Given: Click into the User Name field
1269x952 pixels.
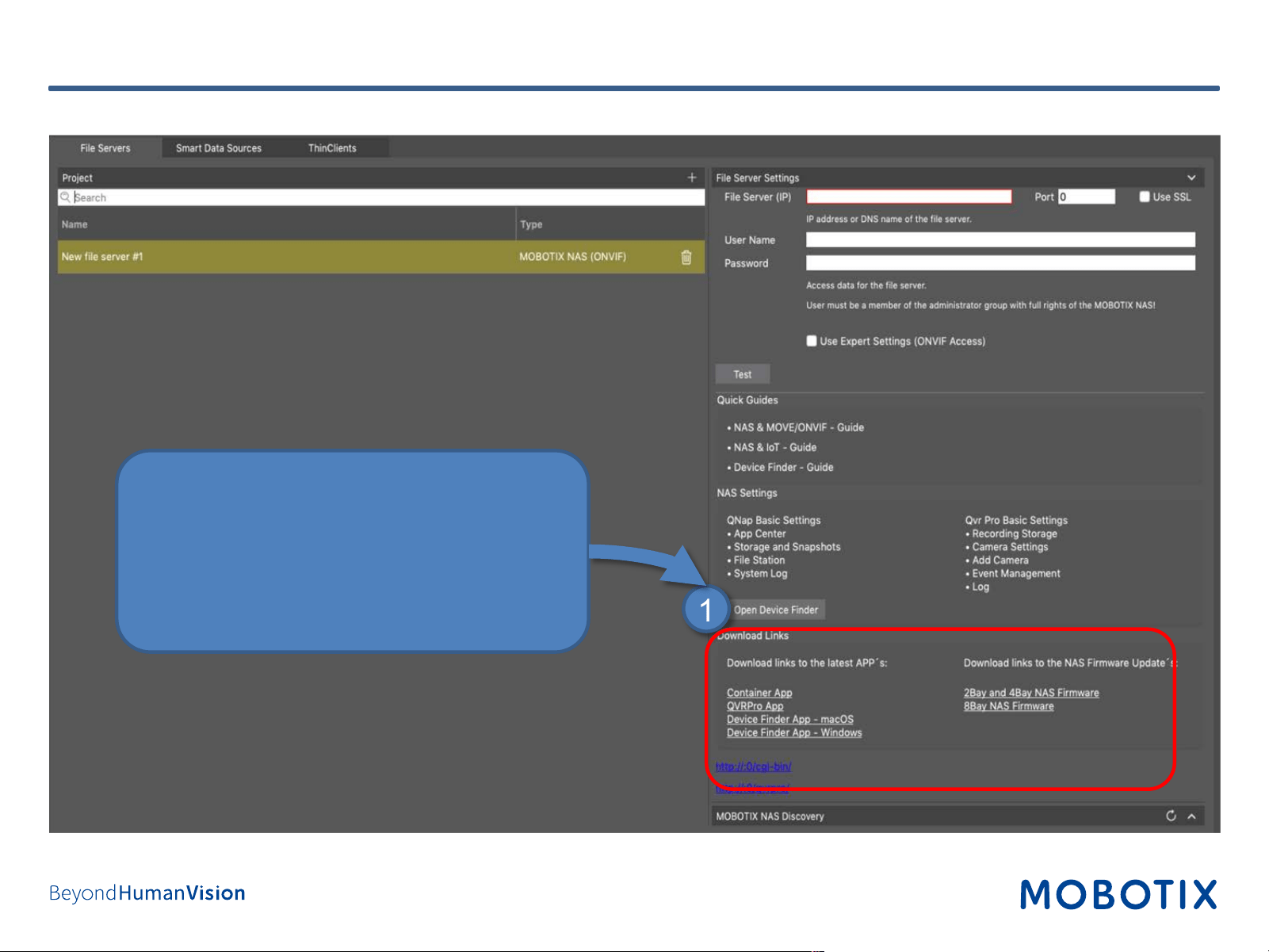Looking at the screenshot, I should (1000, 239).
